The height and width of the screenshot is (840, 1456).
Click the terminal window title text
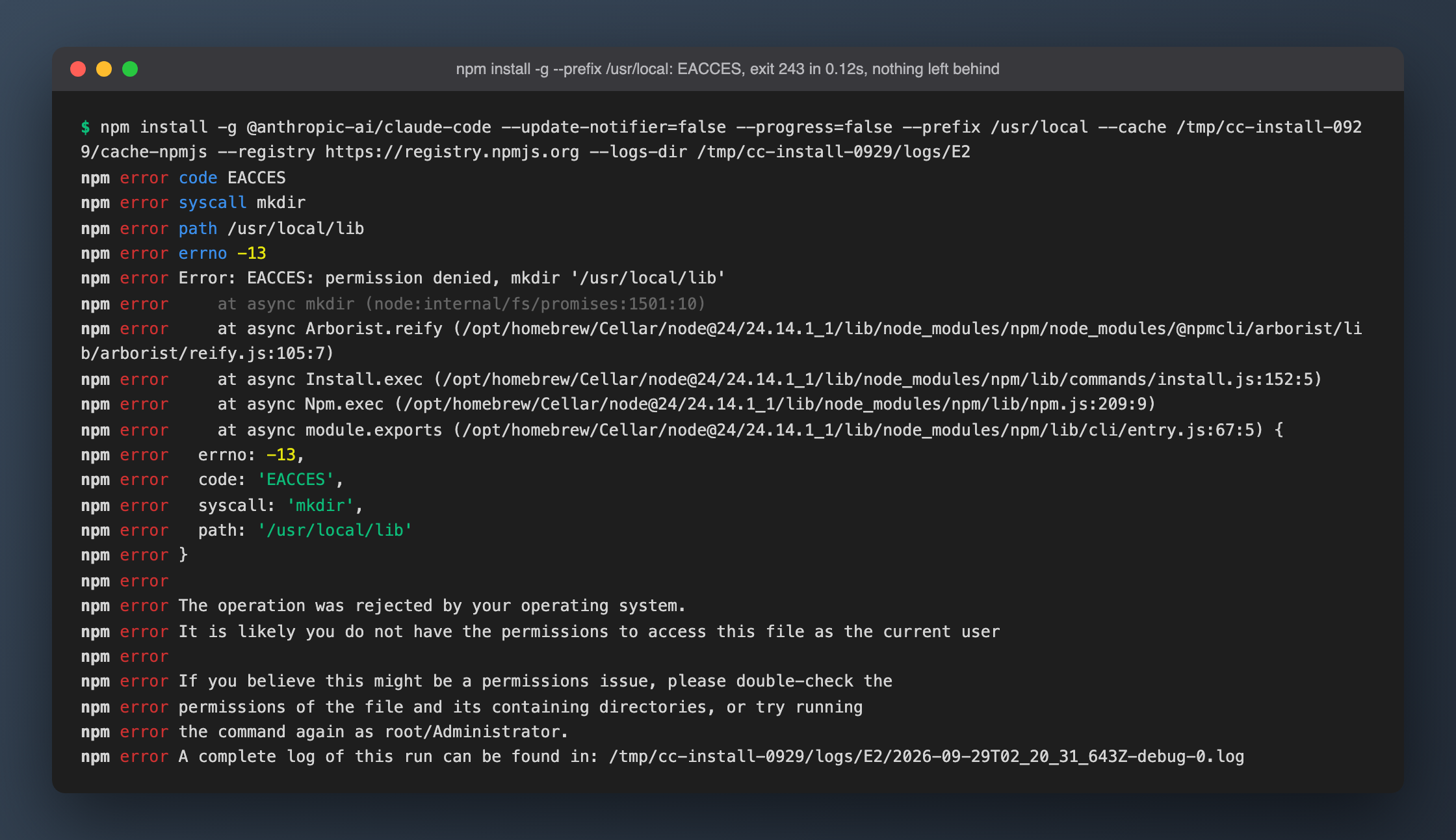[x=727, y=69]
